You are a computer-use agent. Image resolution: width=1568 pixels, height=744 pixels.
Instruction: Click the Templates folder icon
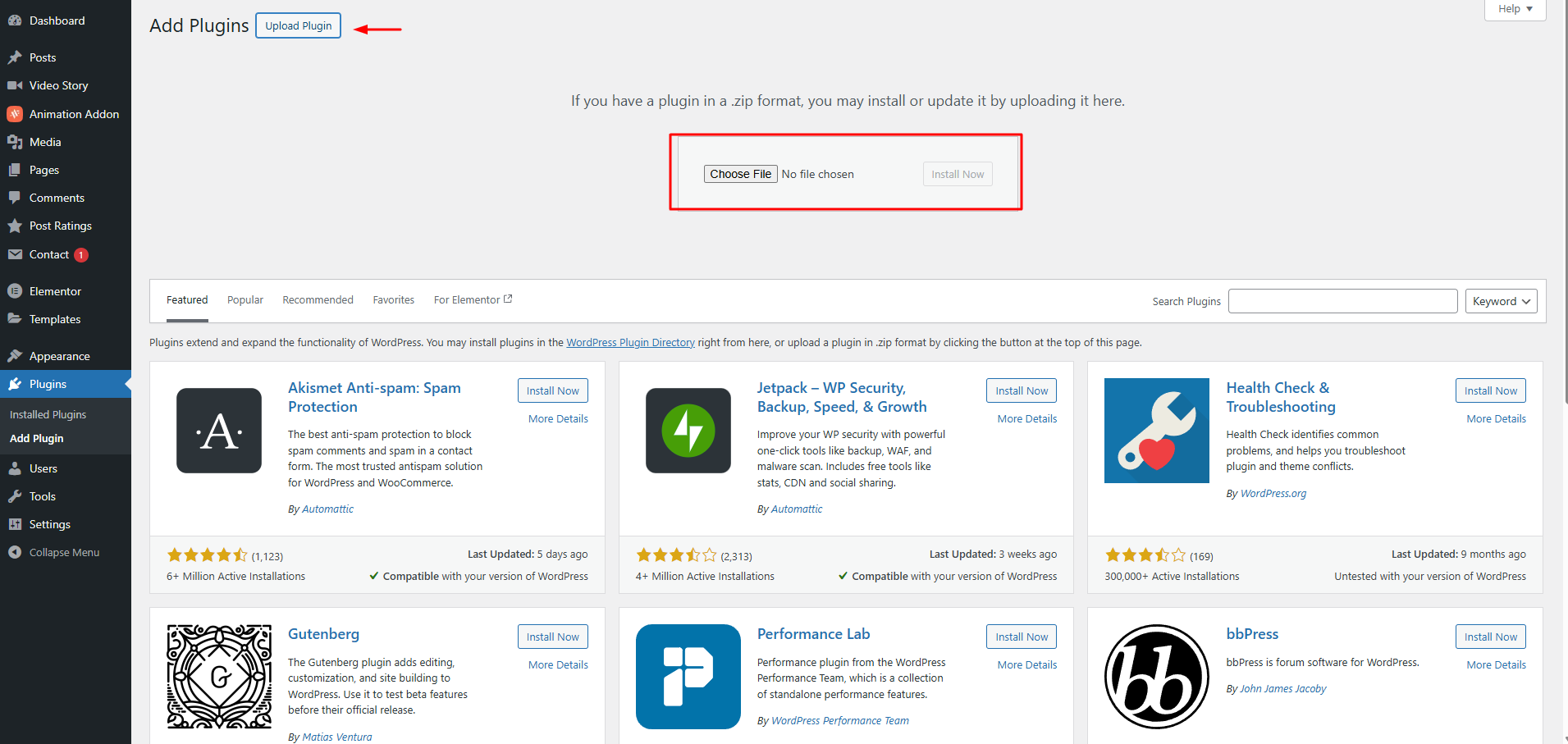pyautogui.click(x=15, y=319)
